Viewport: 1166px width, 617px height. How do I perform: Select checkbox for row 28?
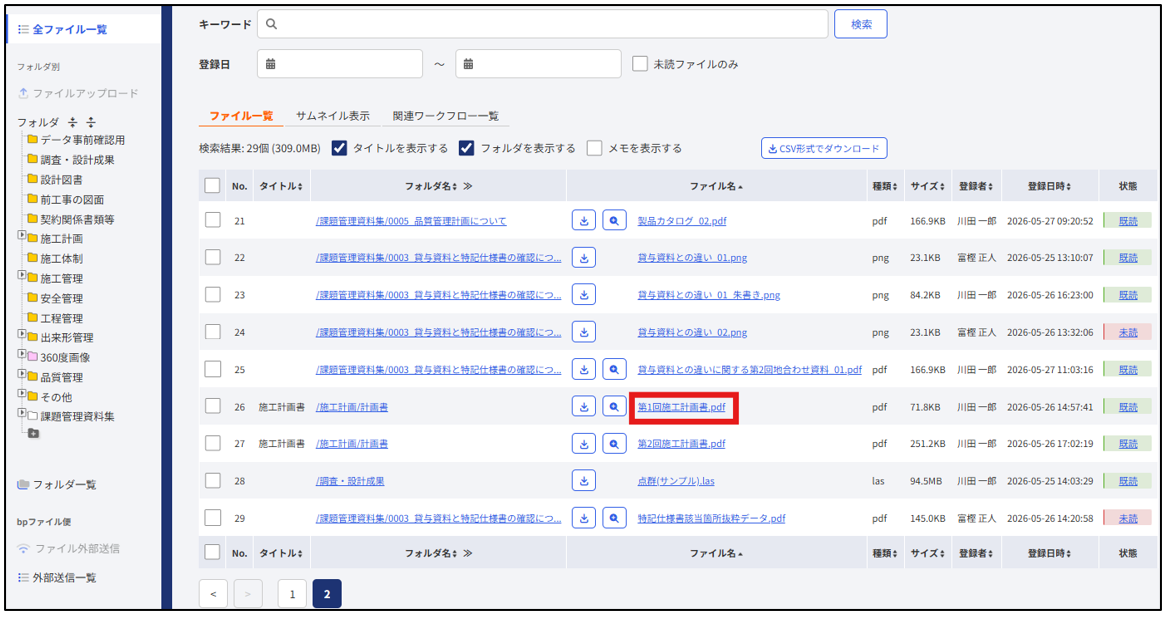click(x=213, y=480)
